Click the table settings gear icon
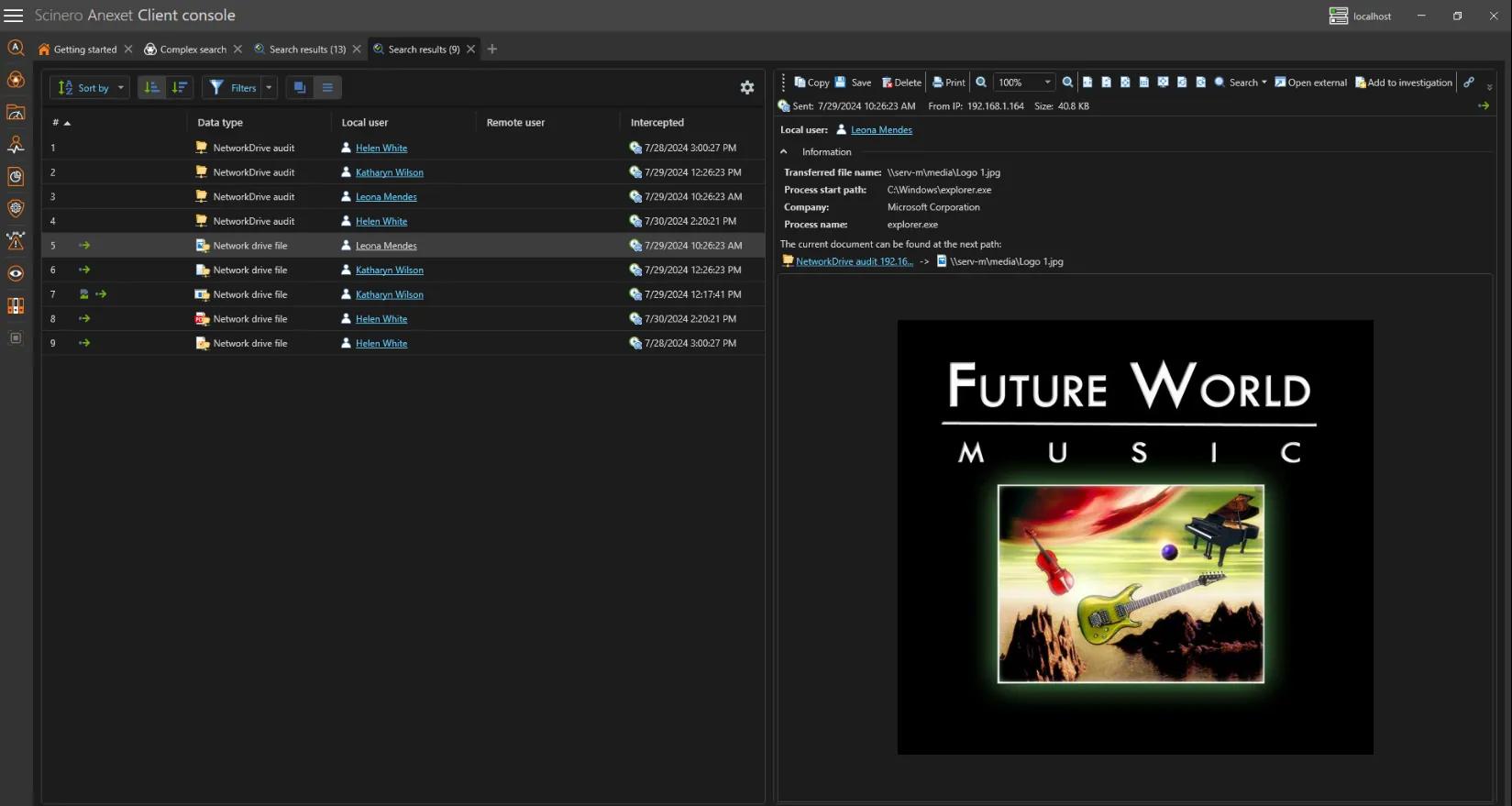Screen dimensions: 1512x806 tap(747, 87)
